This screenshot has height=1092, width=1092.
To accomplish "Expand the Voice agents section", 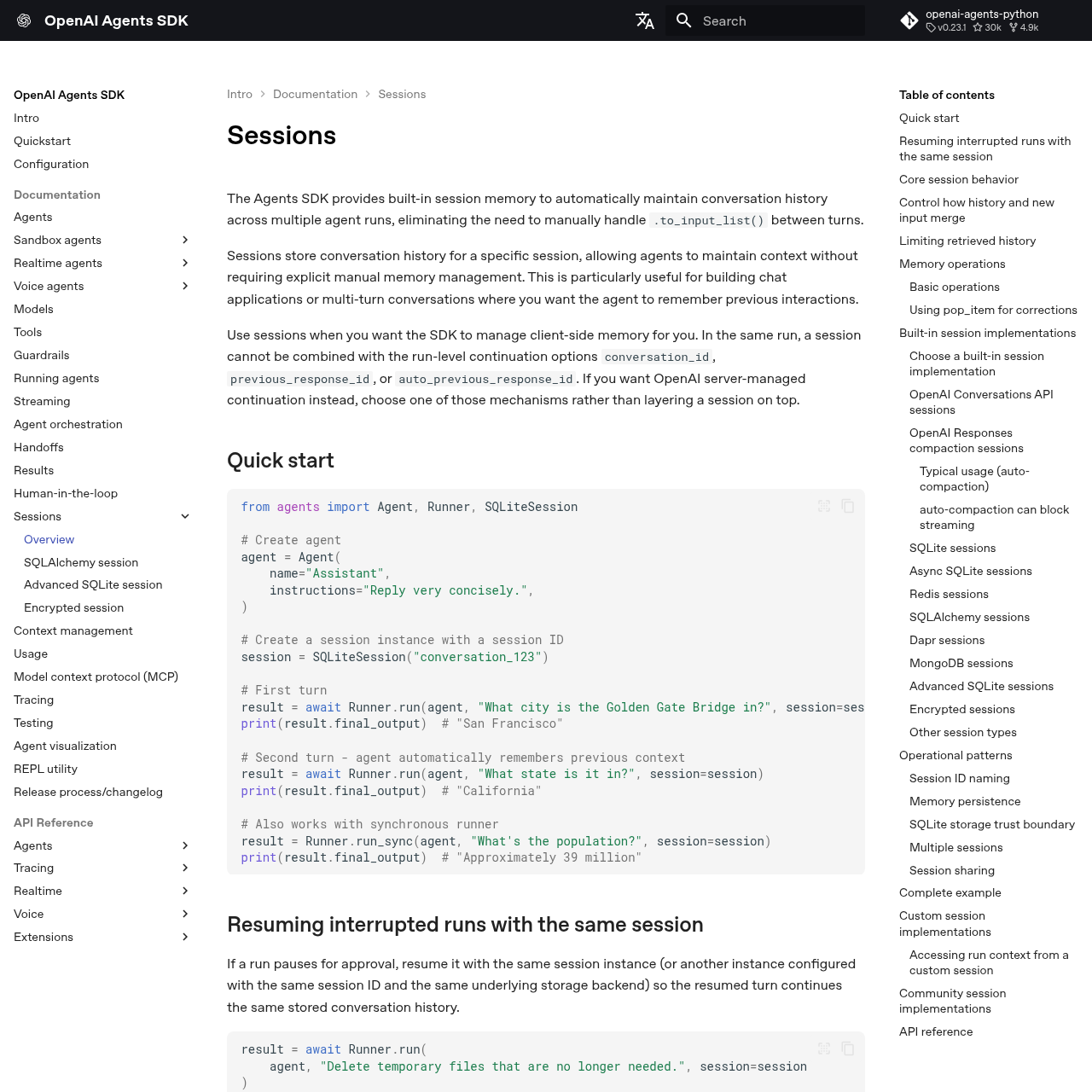I will click(185, 287).
